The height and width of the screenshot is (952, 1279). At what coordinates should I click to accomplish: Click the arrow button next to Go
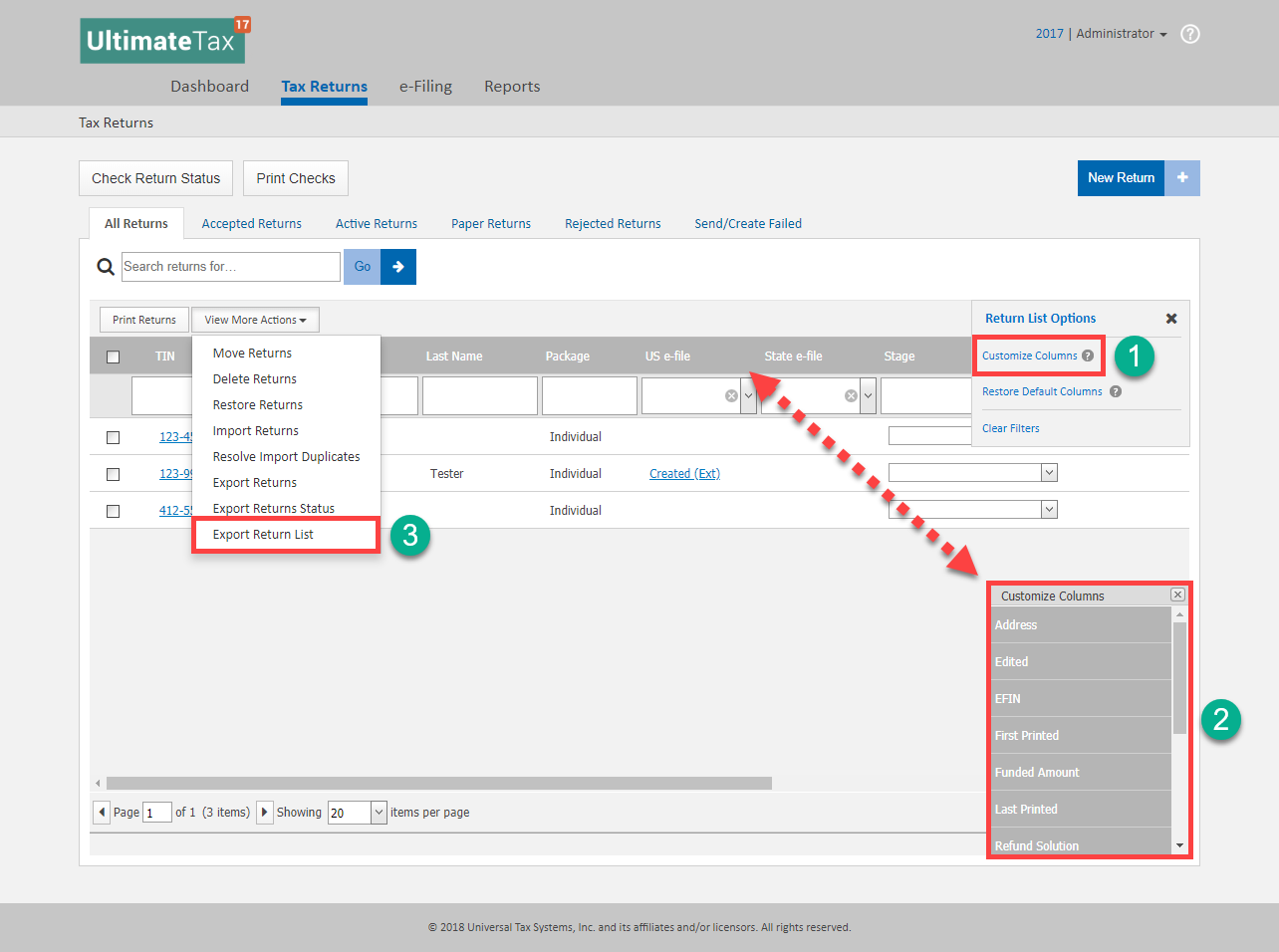[x=398, y=267]
